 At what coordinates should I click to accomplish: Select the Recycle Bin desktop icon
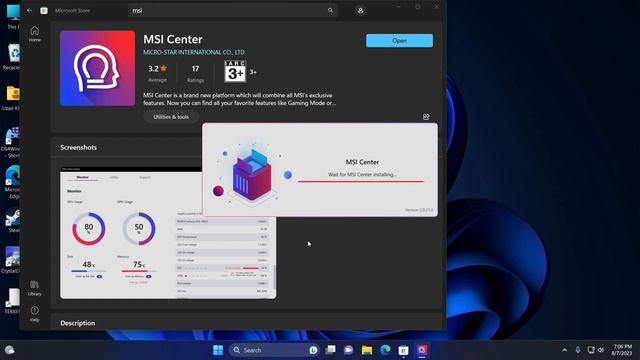[13, 56]
